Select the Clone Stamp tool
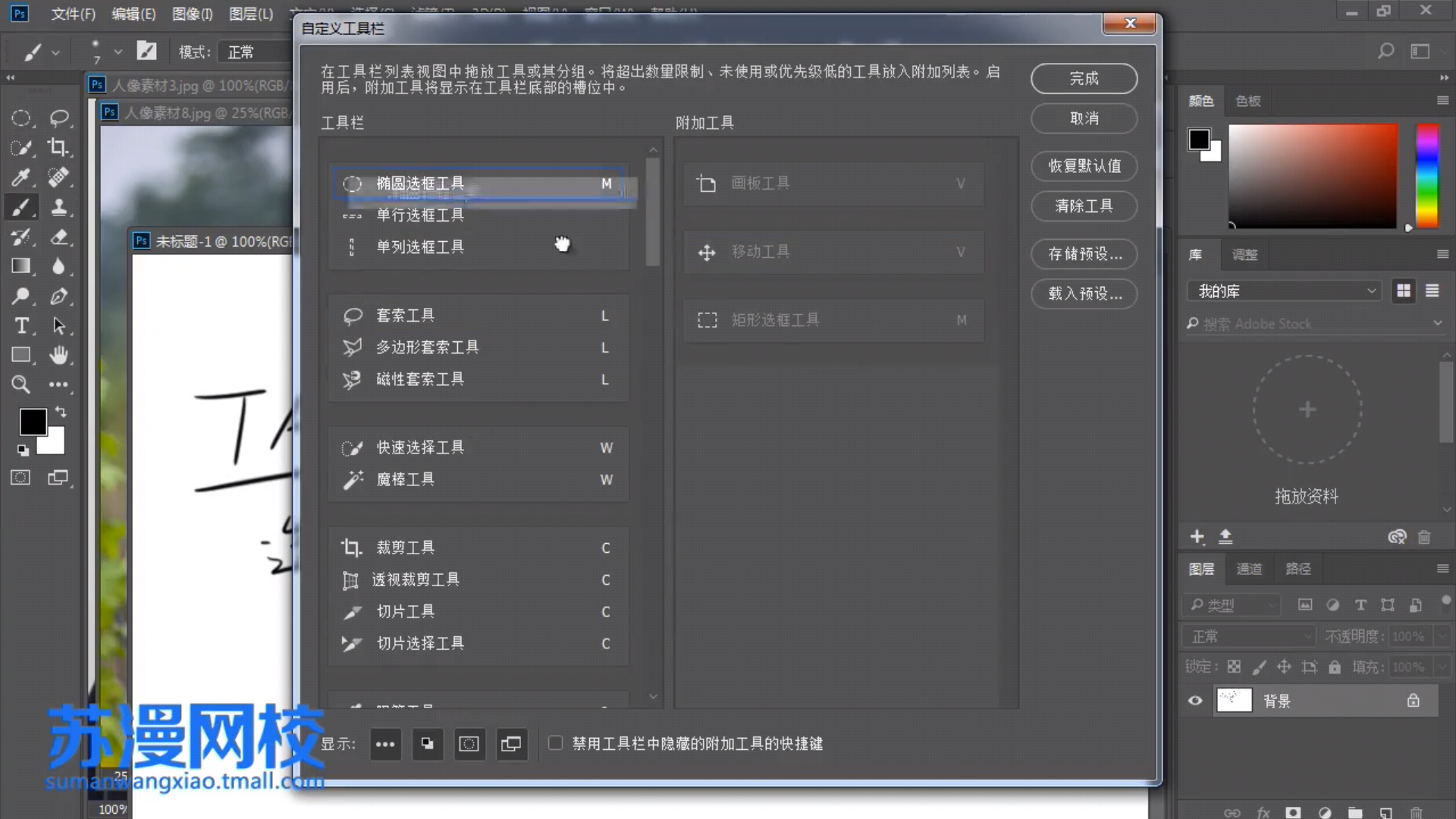The height and width of the screenshot is (819, 1456). click(58, 207)
